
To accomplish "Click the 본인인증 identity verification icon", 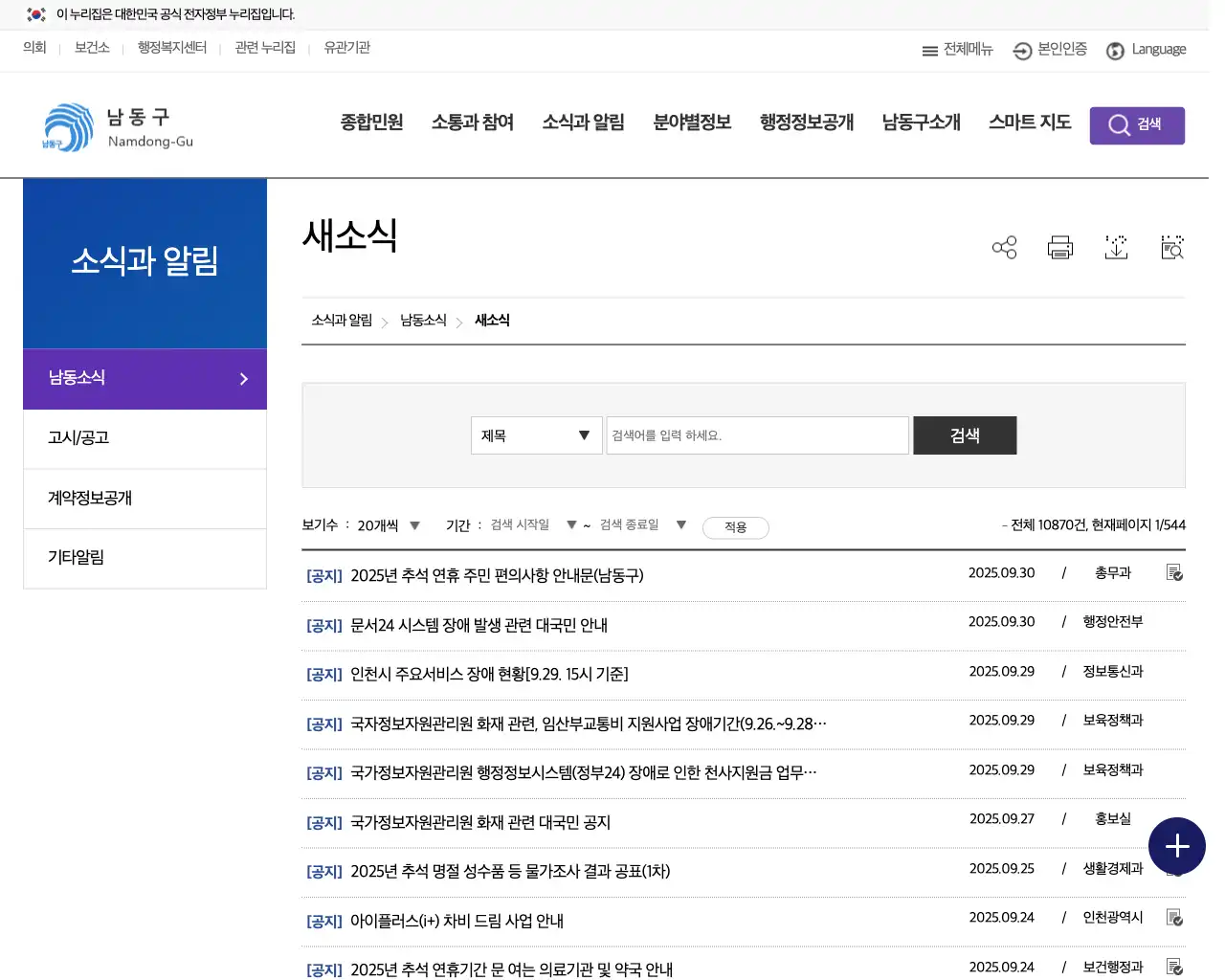I will pyautogui.click(x=1049, y=50).
